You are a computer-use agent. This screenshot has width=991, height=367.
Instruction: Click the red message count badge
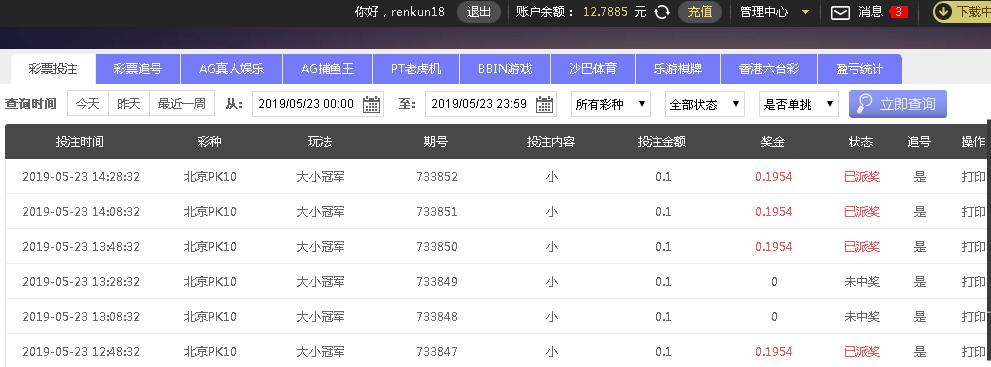point(898,12)
